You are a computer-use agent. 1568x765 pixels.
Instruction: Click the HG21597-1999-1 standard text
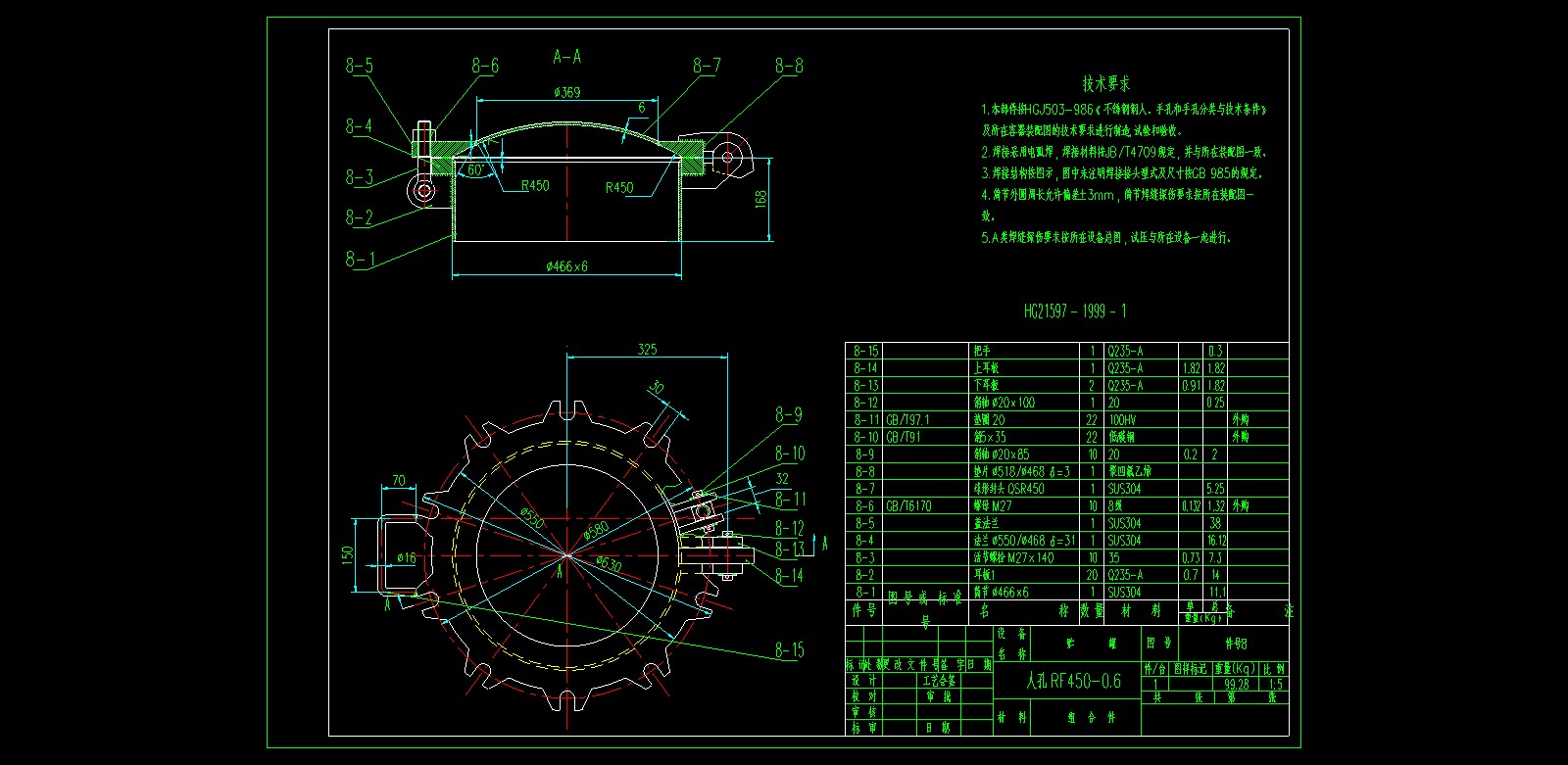[1075, 311]
